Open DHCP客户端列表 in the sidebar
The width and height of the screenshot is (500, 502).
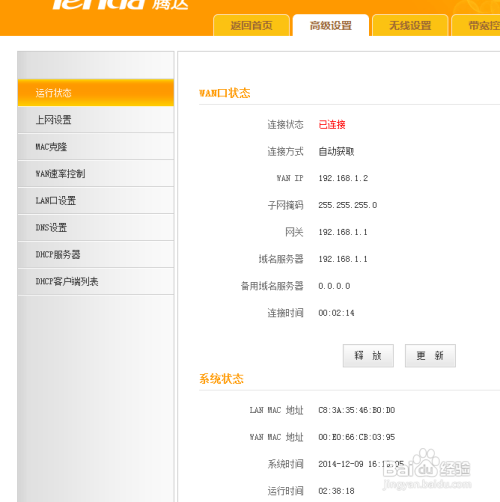click(96, 282)
